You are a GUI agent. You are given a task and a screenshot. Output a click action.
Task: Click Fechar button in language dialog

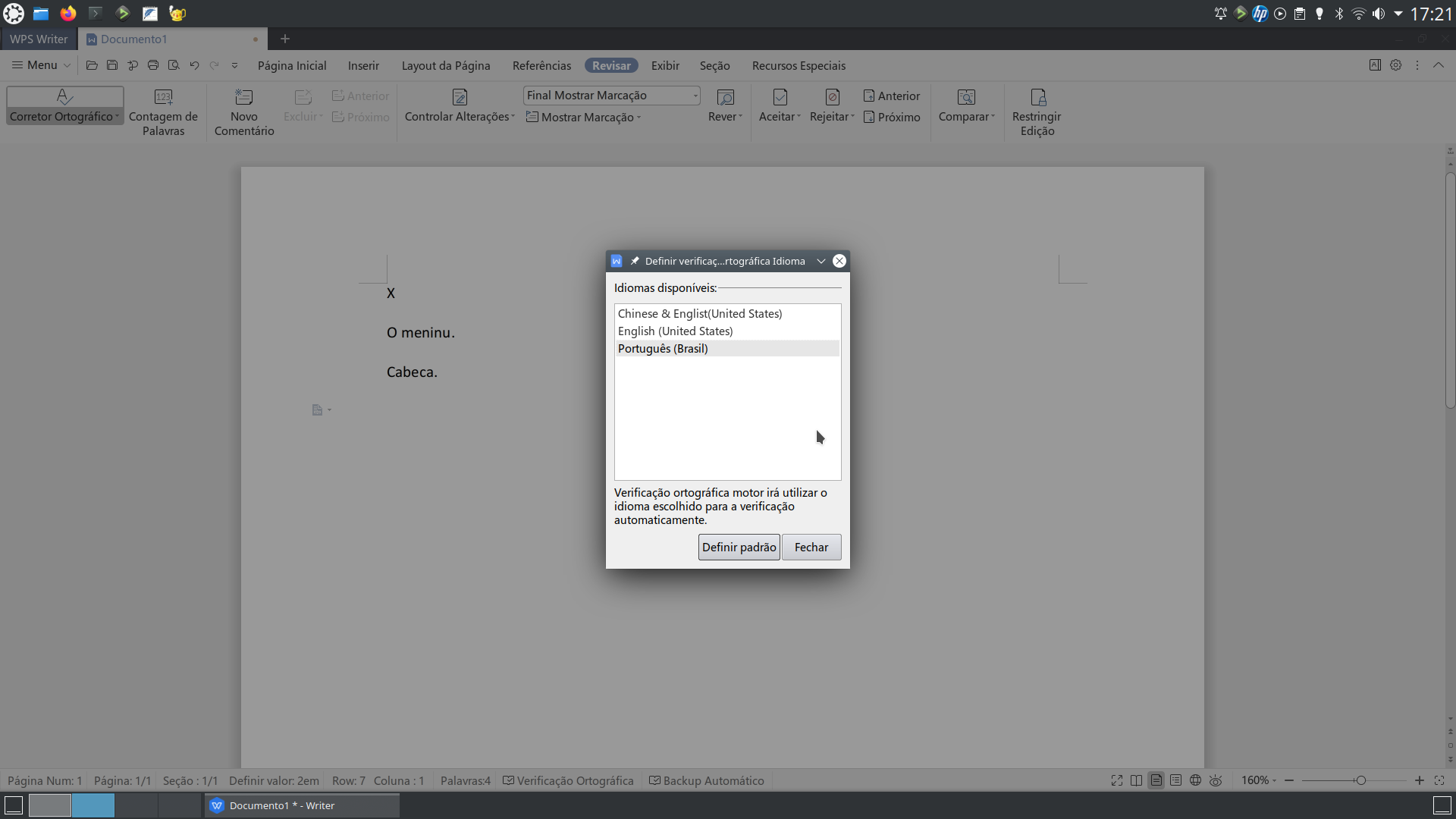click(811, 547)
